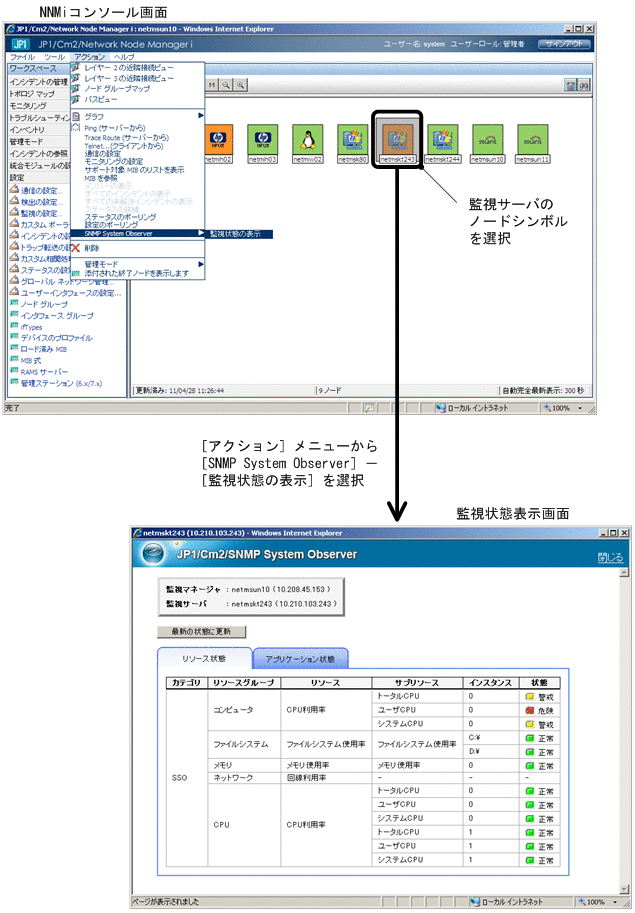The width and height of the screenshot is (635, 913).
Task: Expand the グラフ submenu arrow
Action: [200, 116]
